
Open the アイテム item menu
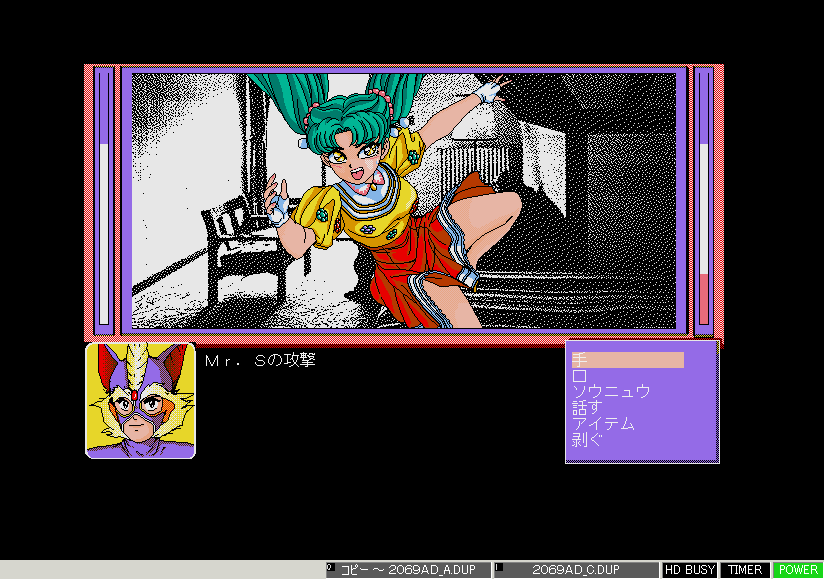coord(603,424)
